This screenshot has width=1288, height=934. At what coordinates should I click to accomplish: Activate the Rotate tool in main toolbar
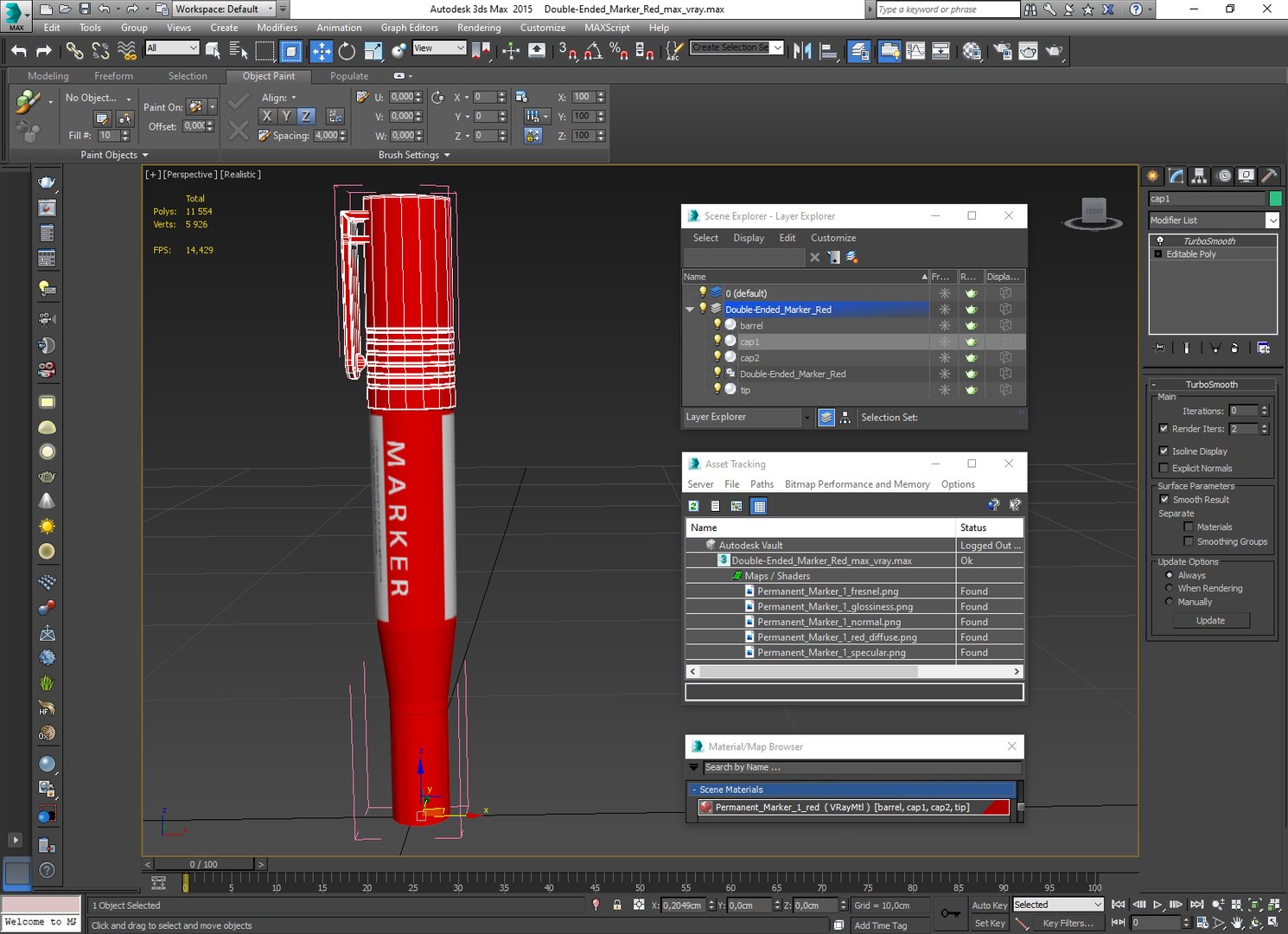click(347, 51)
